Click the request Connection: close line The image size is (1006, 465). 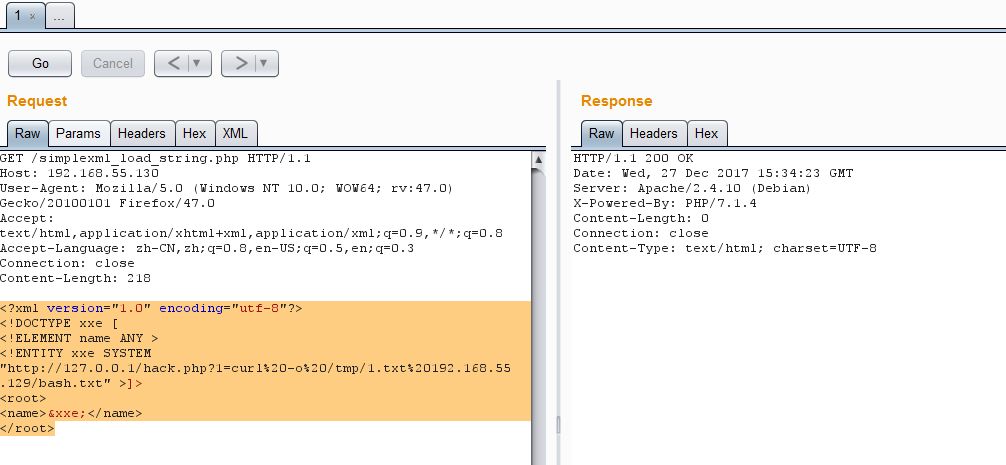(x=67, y=263)
